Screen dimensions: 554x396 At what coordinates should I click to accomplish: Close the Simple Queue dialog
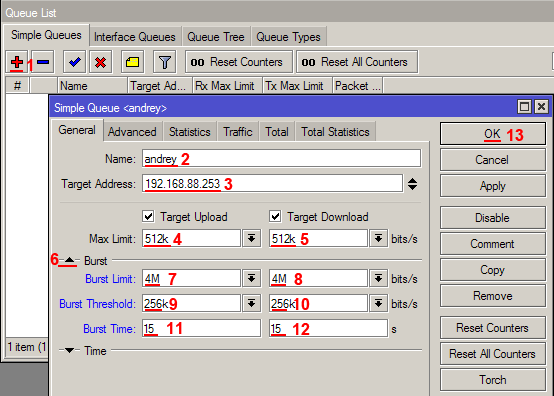(541, 107)
